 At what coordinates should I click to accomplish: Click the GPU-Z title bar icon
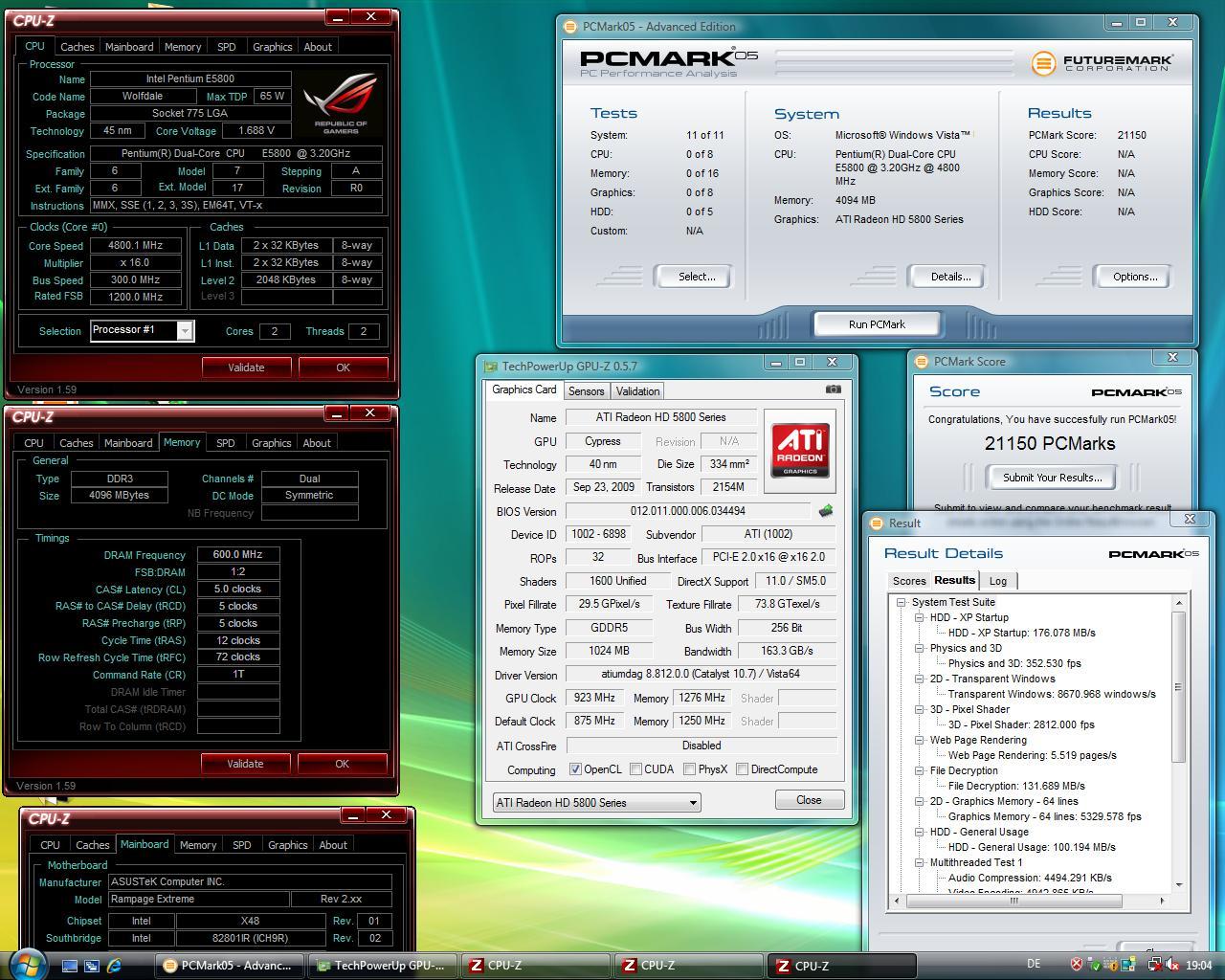click(491, 366)
